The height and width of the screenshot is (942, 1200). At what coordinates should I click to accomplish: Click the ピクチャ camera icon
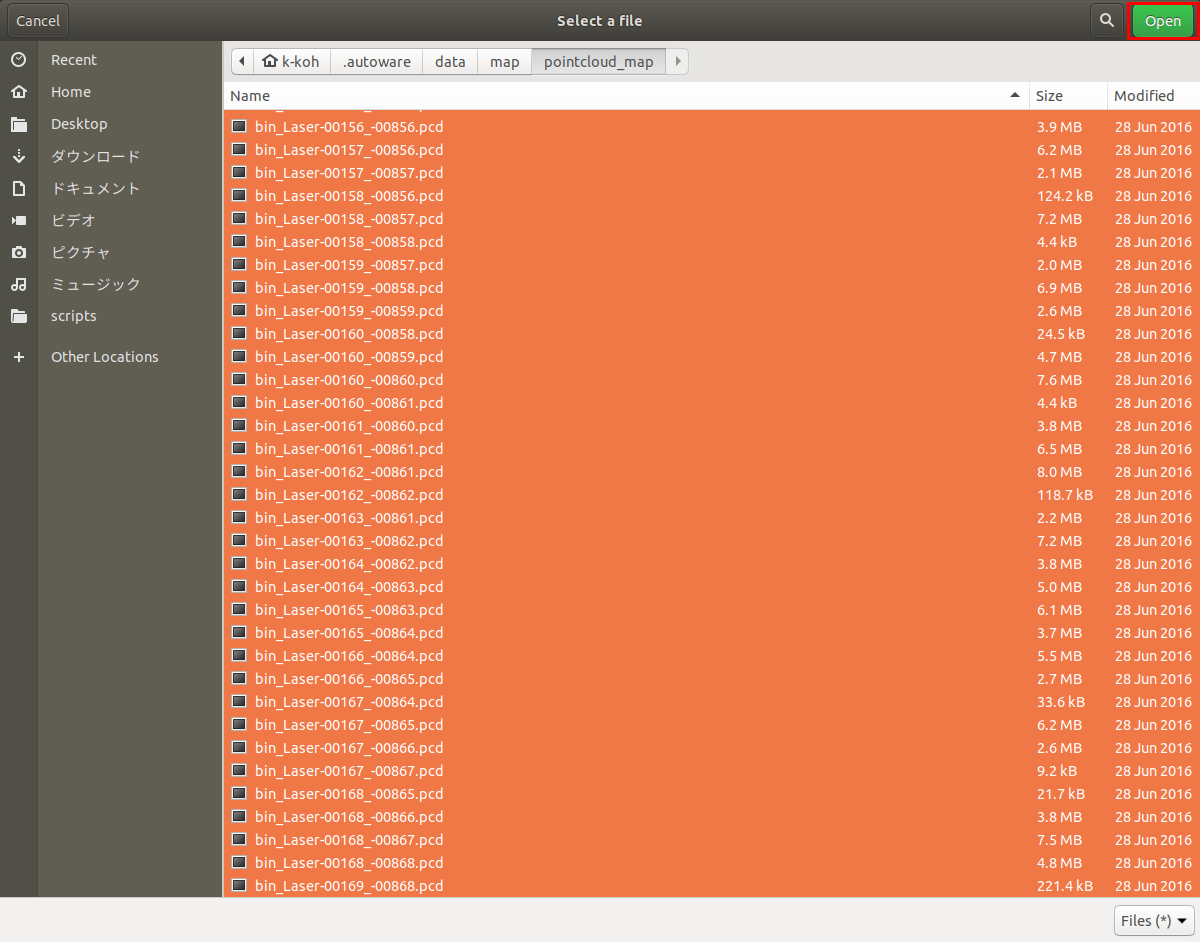(18, 252)
